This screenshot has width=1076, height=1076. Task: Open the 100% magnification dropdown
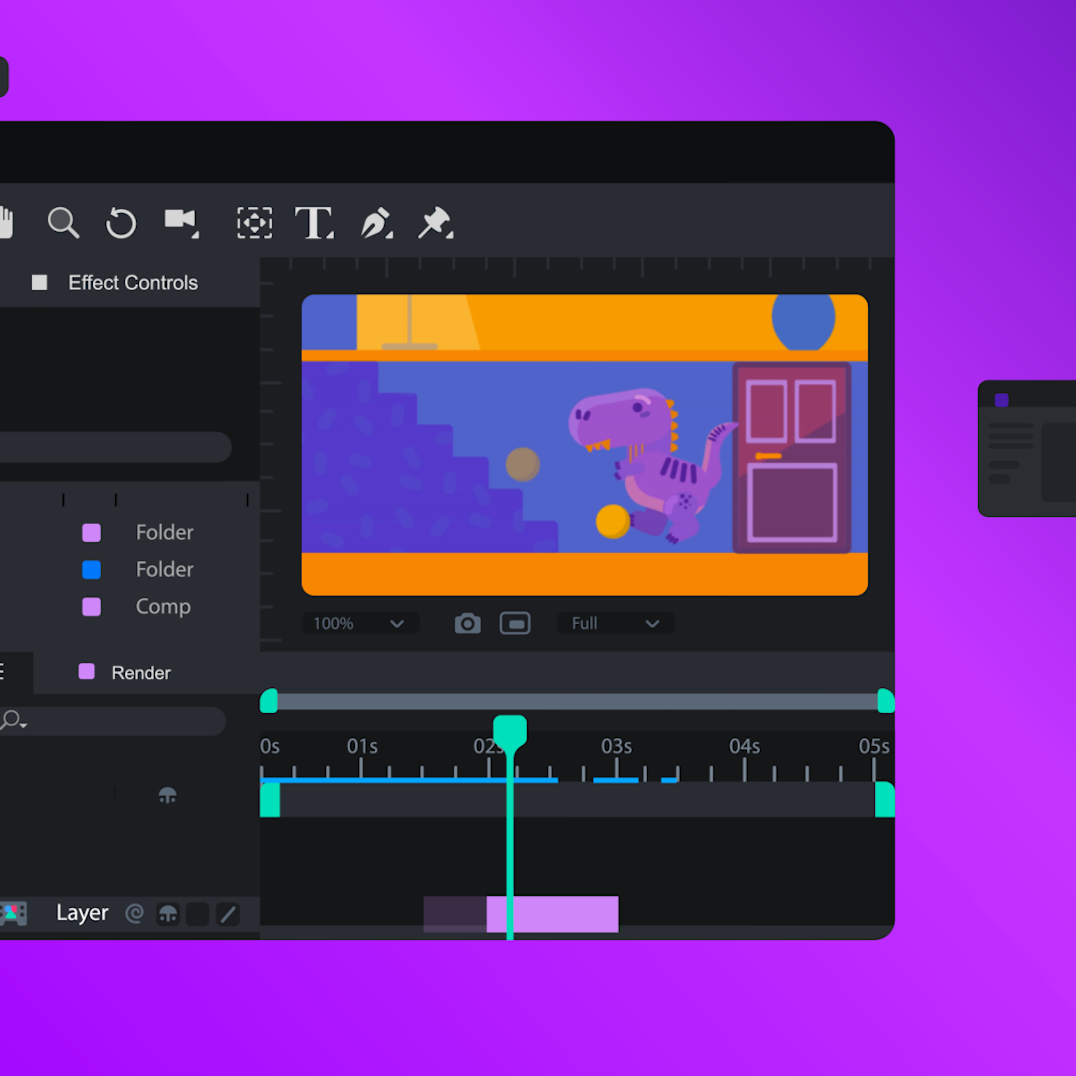click(x=359, y=623)
